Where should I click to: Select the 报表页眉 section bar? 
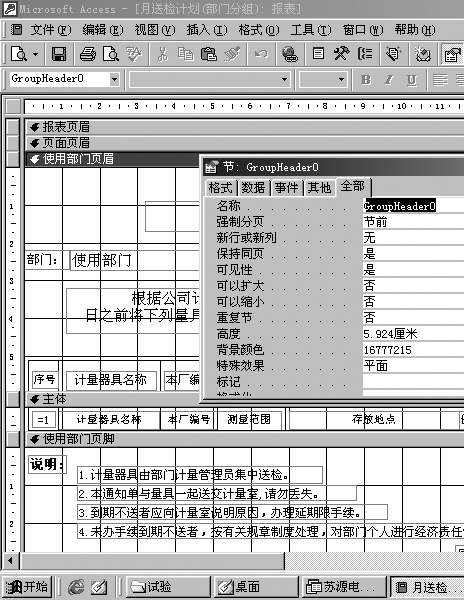pos(245,127)
